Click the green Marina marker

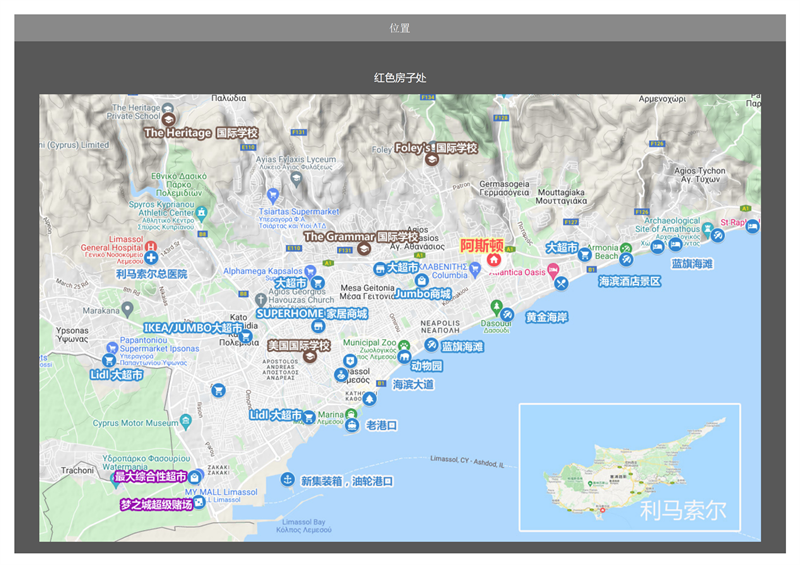pyautogui.click(x=351, y=413)
